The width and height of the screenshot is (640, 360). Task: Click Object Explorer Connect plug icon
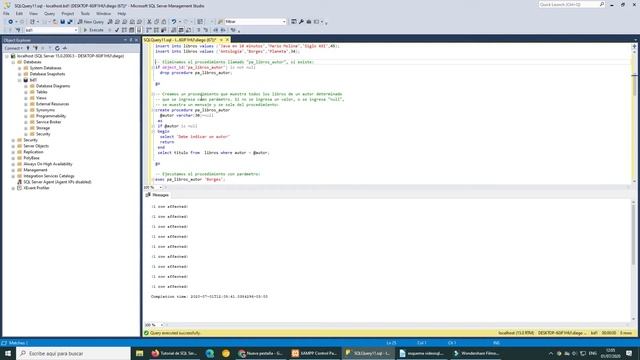tap(28, 48)
